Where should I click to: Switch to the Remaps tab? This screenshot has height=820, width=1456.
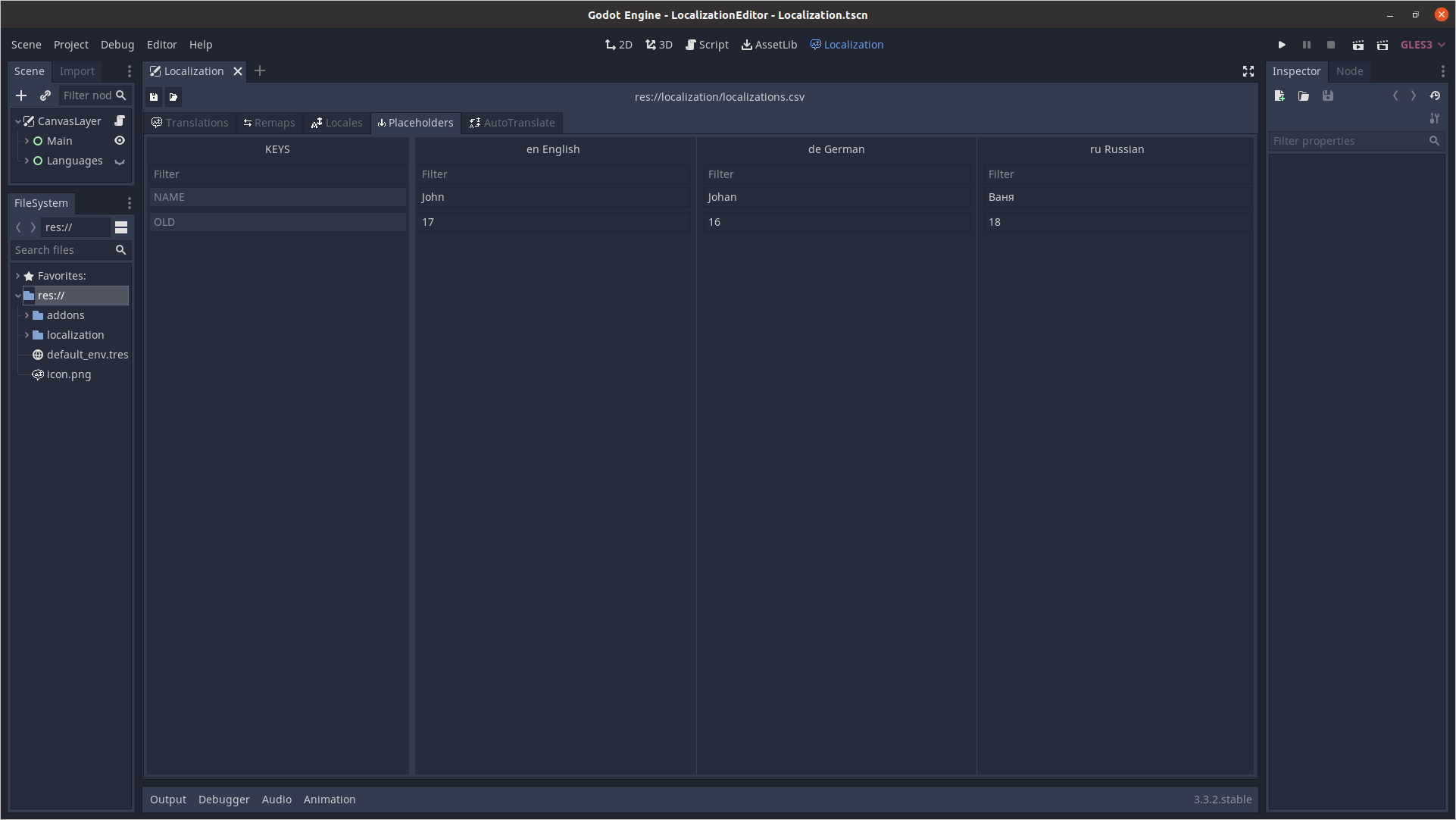pyautogui.click(x=269, y=123)
